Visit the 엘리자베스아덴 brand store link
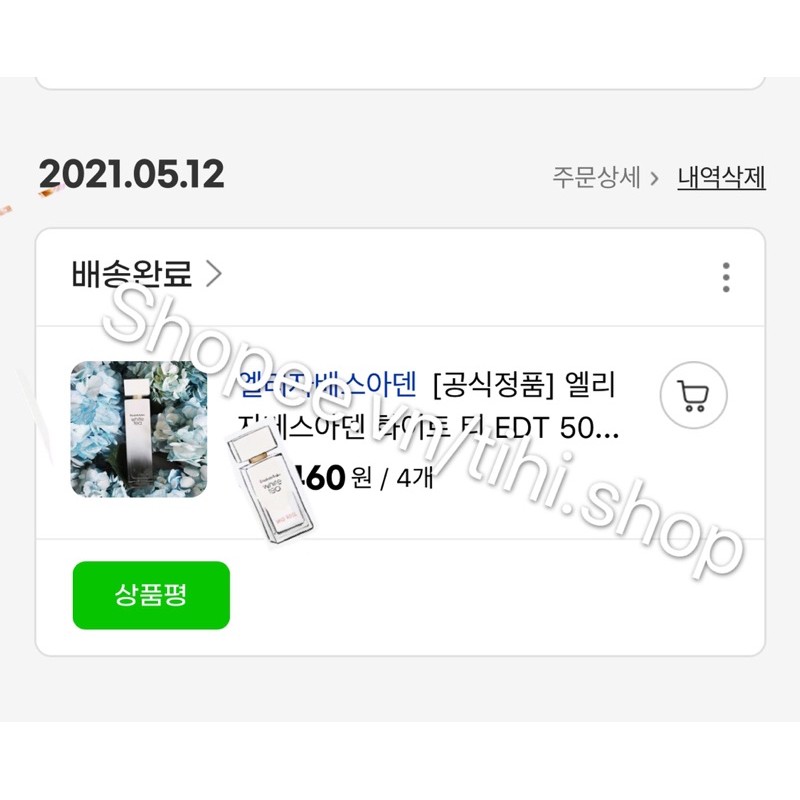Screen dimensions: 800x800 [328, 384]
